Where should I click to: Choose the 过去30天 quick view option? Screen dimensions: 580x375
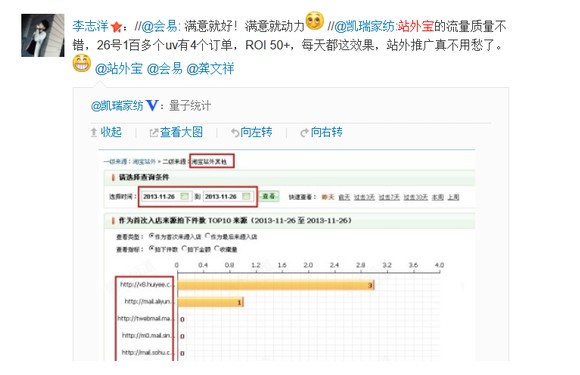click(416, 197)
